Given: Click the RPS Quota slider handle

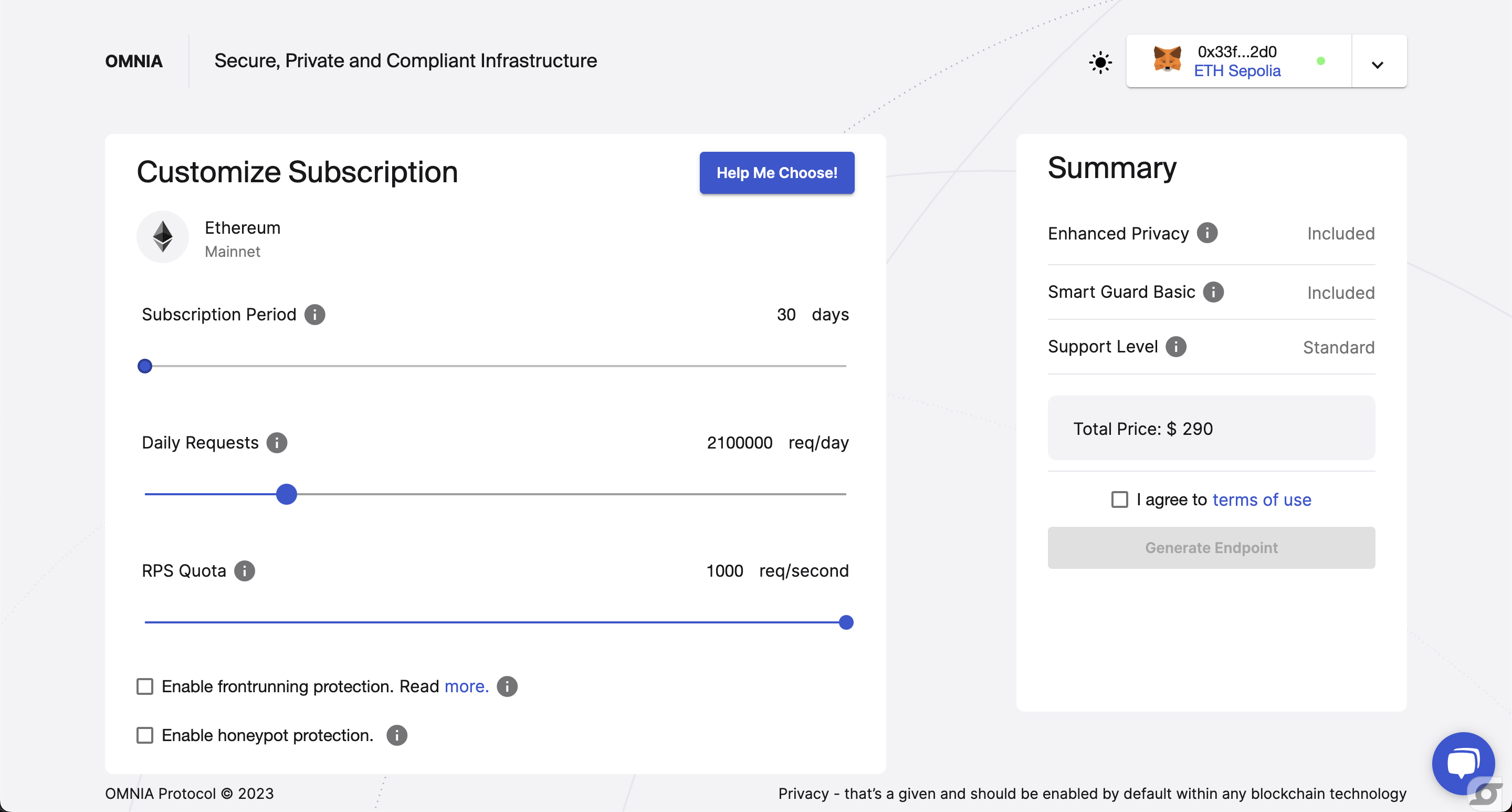Looking at the screenshot, I should pos(846,622).
